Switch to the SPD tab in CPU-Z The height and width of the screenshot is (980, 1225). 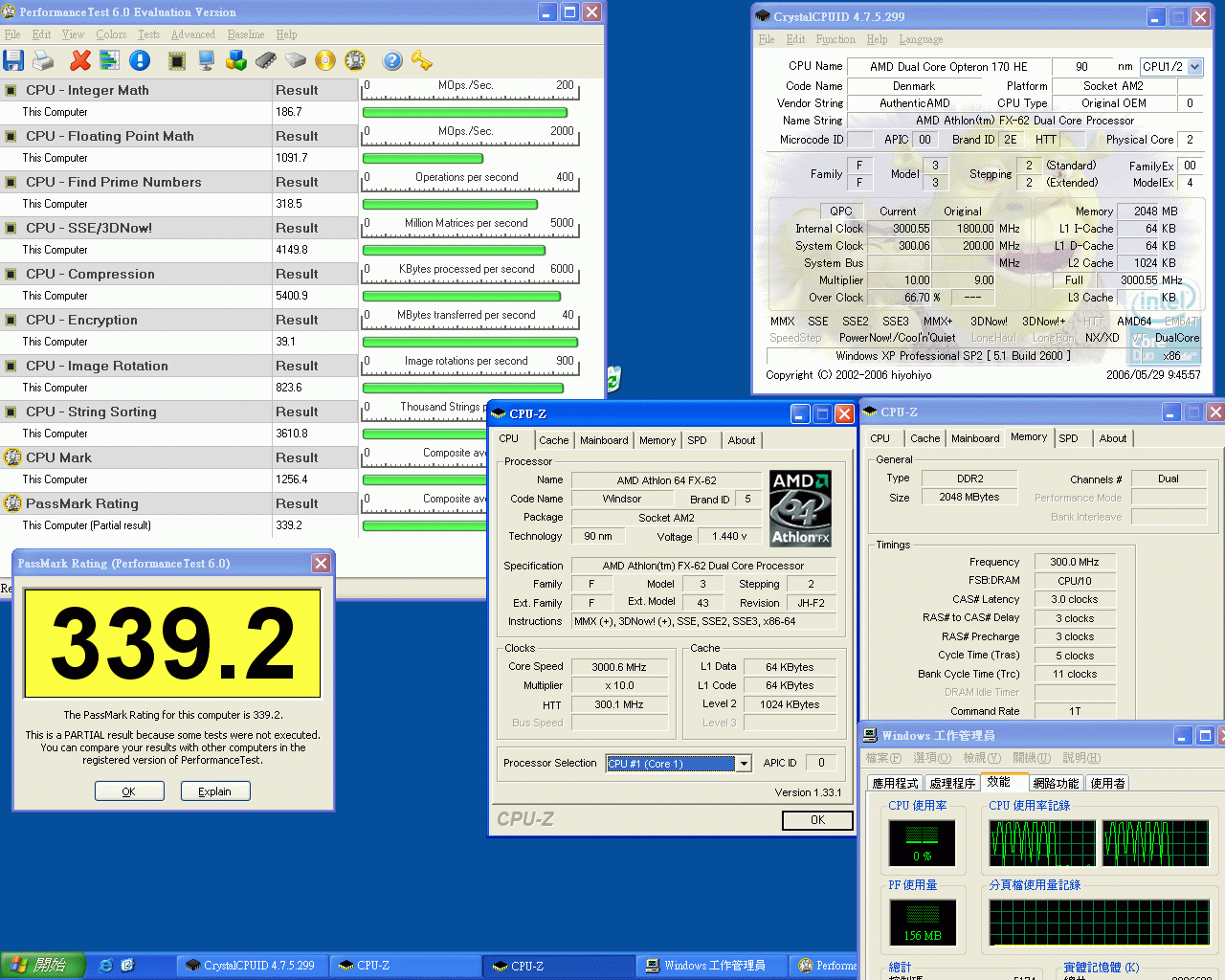tap(696, 440)
